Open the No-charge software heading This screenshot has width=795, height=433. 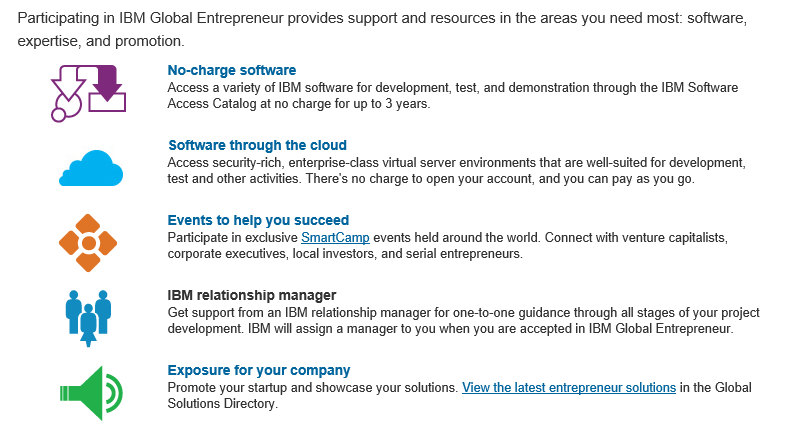click(232, 70)
